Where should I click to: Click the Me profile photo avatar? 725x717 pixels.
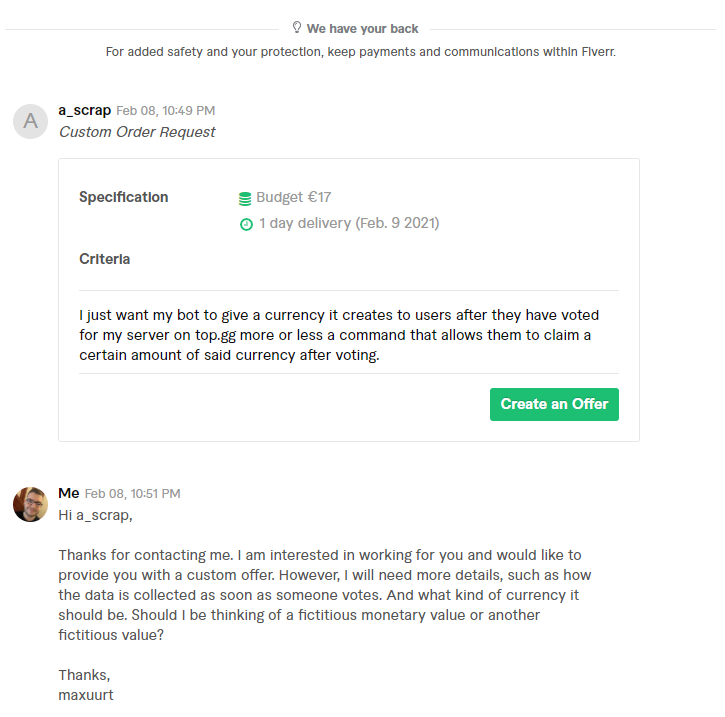click(x=30, y=504)
